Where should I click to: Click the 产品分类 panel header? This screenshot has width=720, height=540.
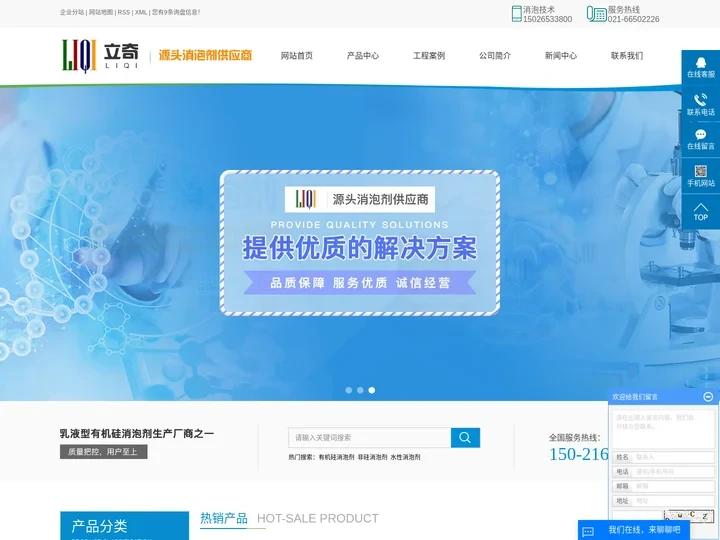tap(124, 526)
